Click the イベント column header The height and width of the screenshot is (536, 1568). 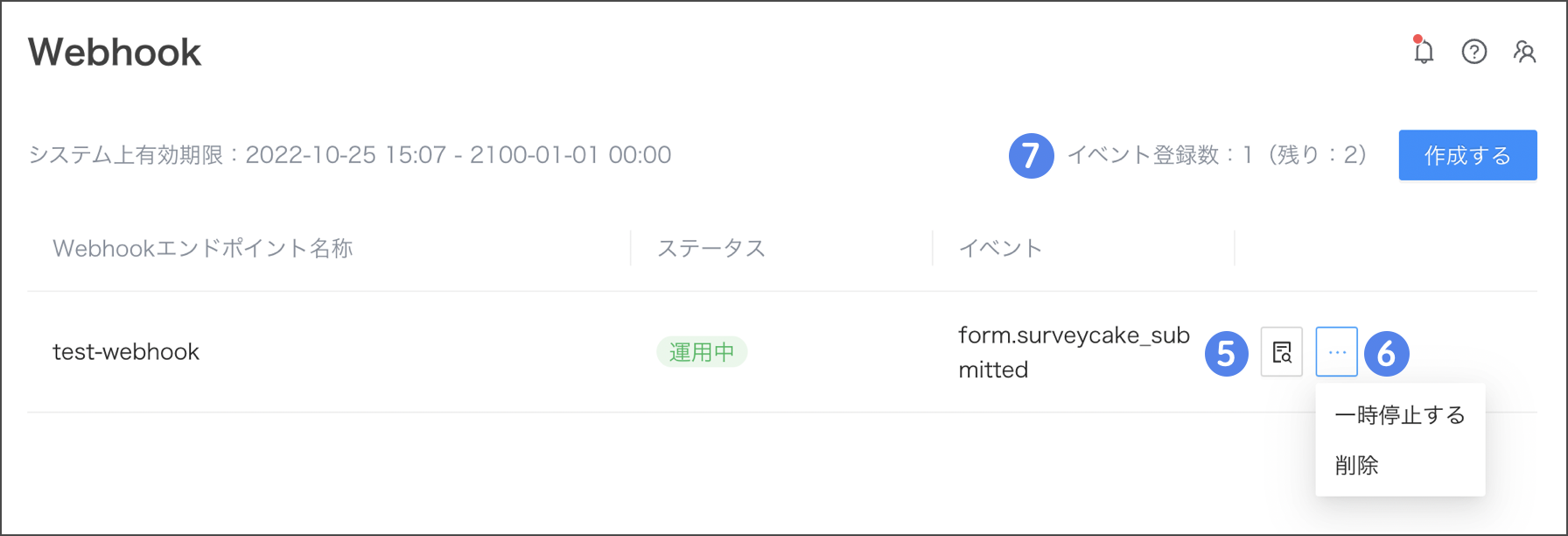tap(1000, 249)
